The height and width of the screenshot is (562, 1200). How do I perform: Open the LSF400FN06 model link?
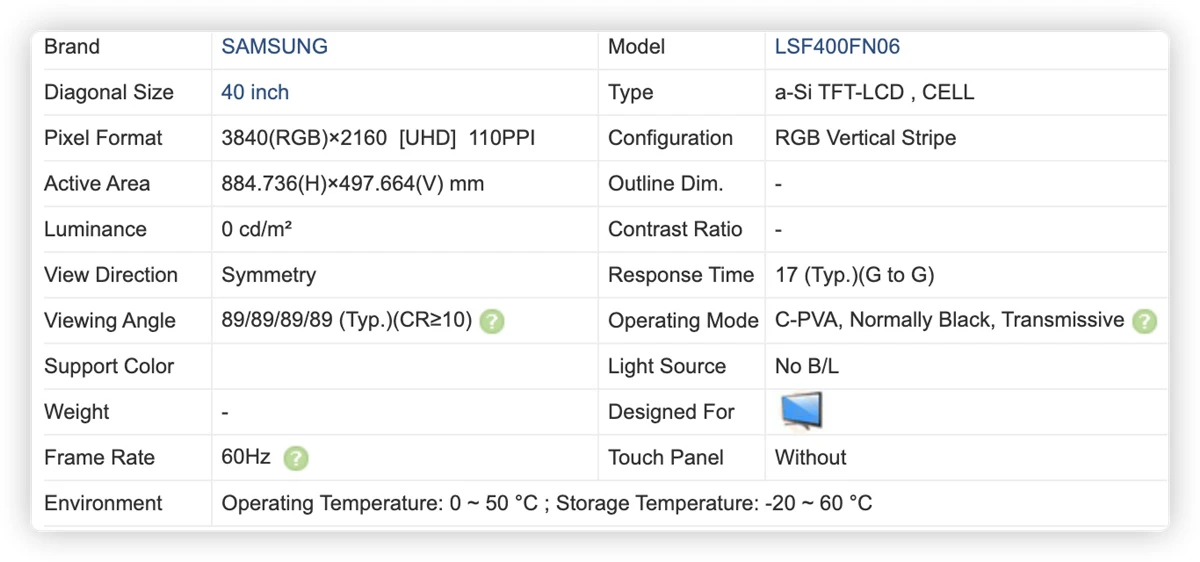(838, 46)
